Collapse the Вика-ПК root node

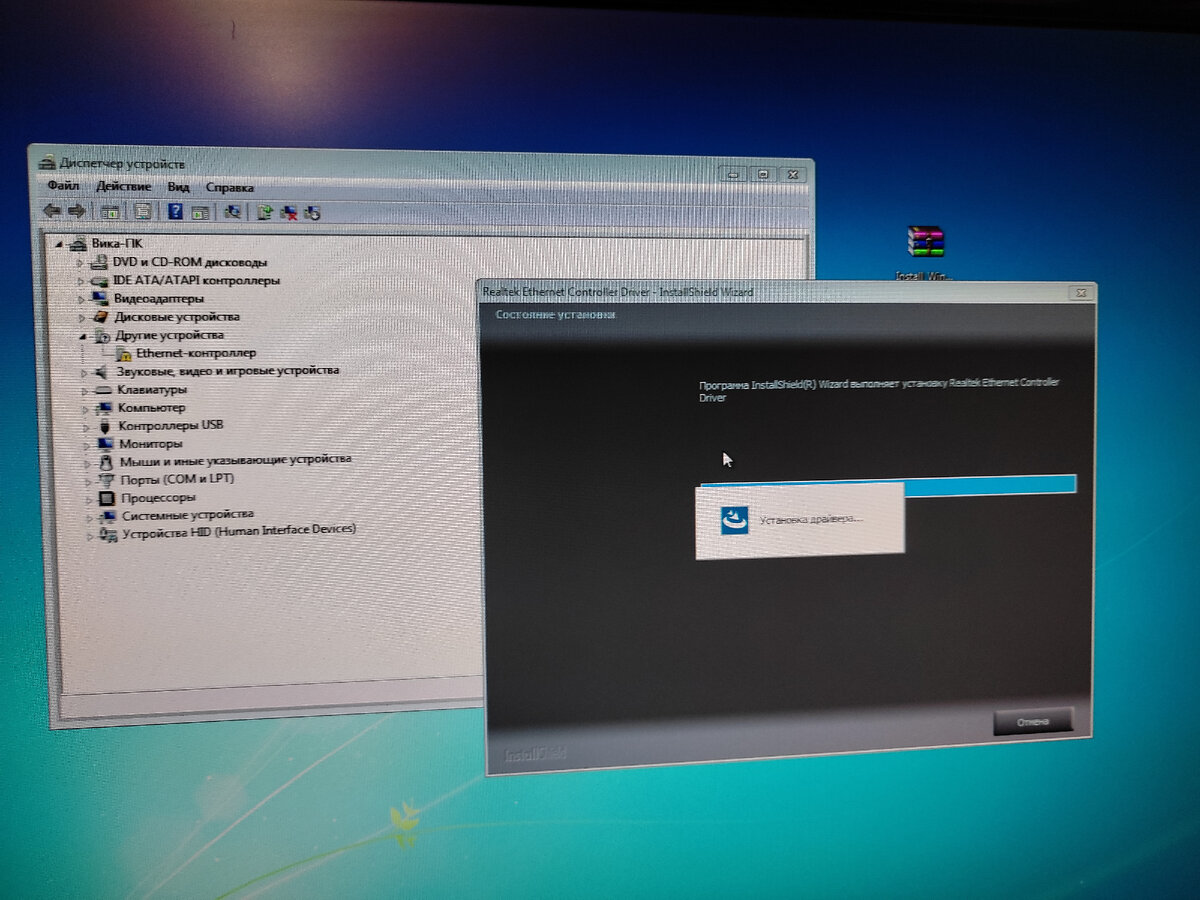click(59, 244)
